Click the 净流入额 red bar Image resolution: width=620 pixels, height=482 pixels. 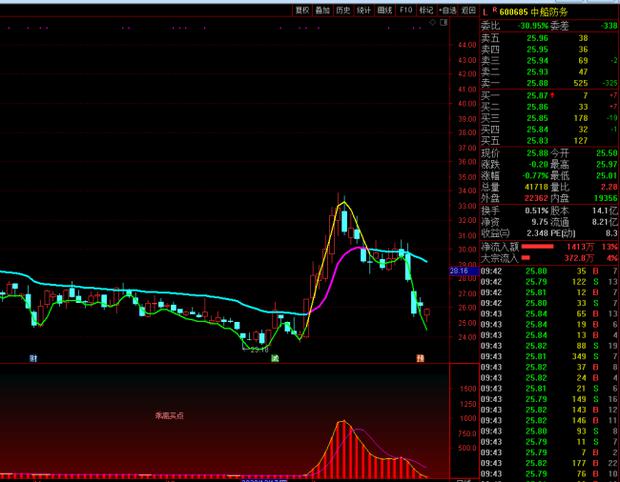coord(538,247)
